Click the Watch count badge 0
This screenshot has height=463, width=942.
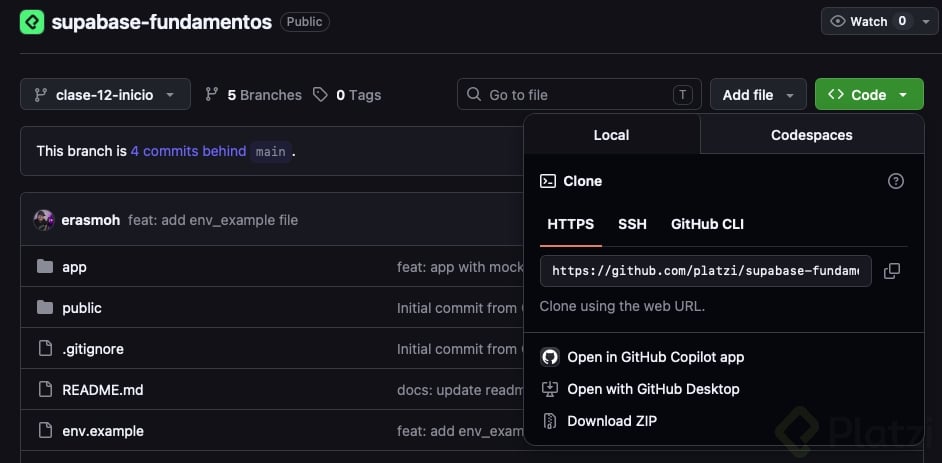[x=902, y=22]
